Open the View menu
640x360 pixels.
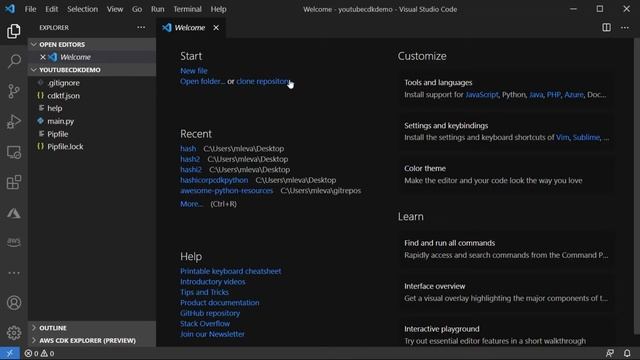tap(115, 9)
